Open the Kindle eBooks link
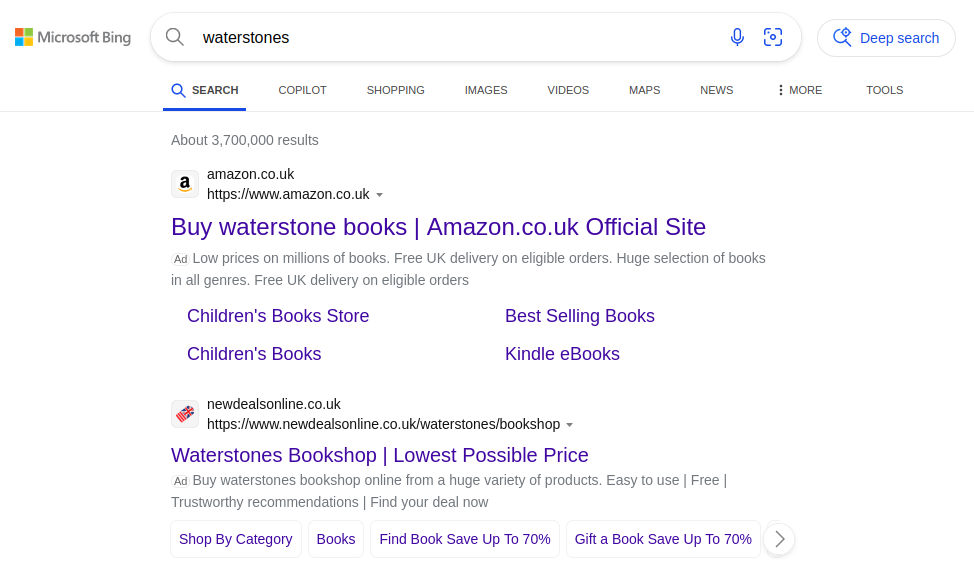This screenshot has width=974, height=566. 562,354
